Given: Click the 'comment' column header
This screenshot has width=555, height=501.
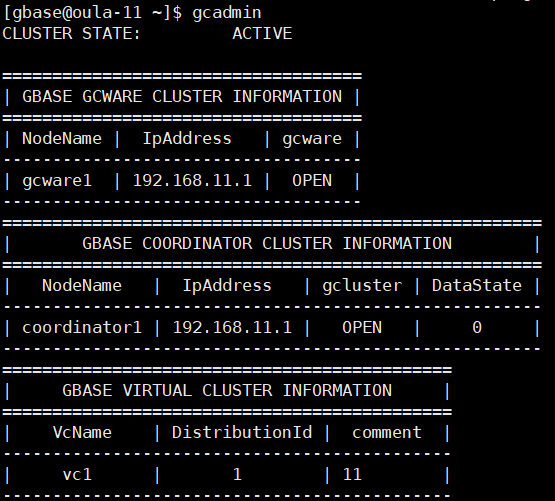Looking at the screenshot, I should [x=387, y=432].
